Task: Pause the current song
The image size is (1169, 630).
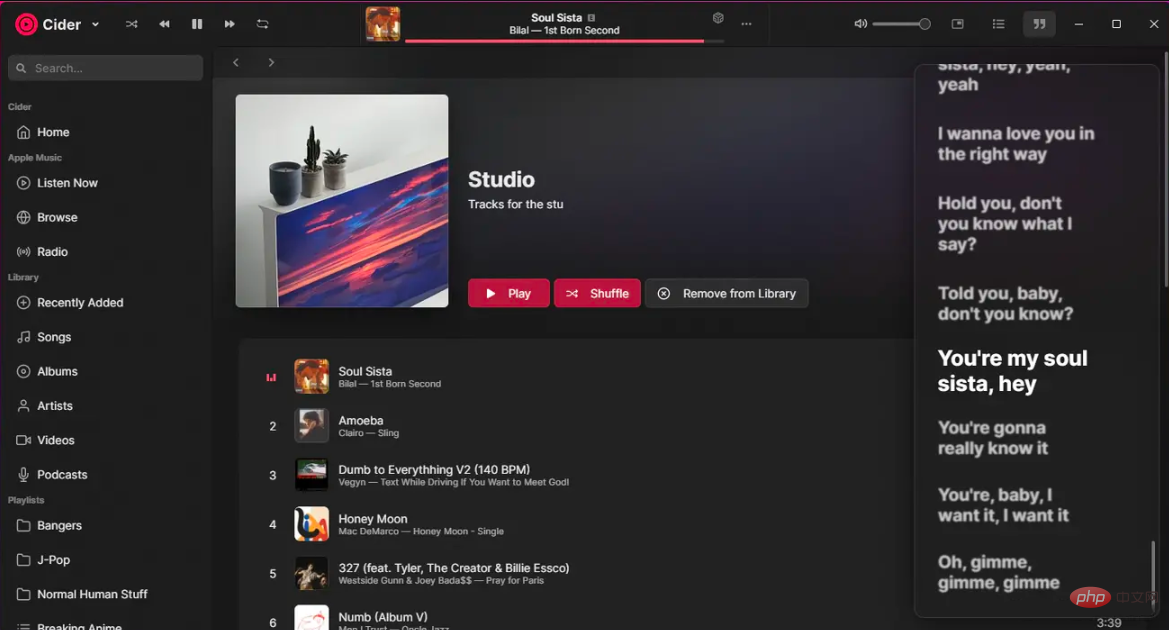Action: pyautogui.click(x=197, y=24)
